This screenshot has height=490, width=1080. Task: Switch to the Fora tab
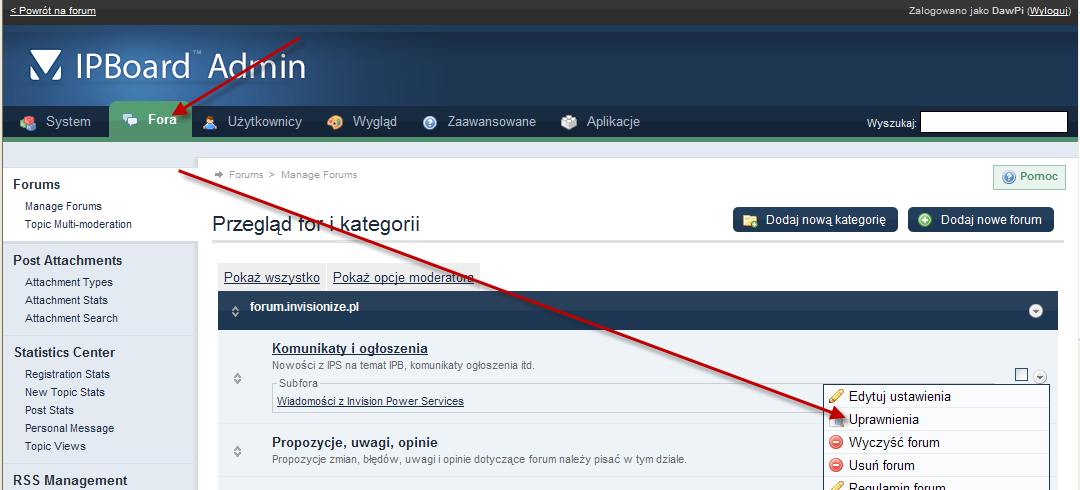(150, 119)
